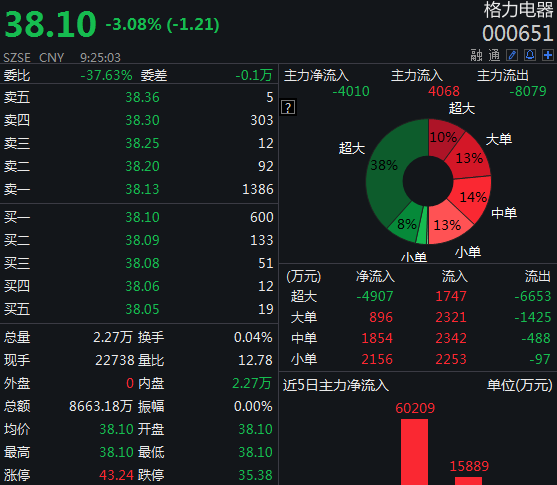Click the 总额 value 8663.18万
Viewport: 557px width, 485px height.
click(x=101, y=406)
